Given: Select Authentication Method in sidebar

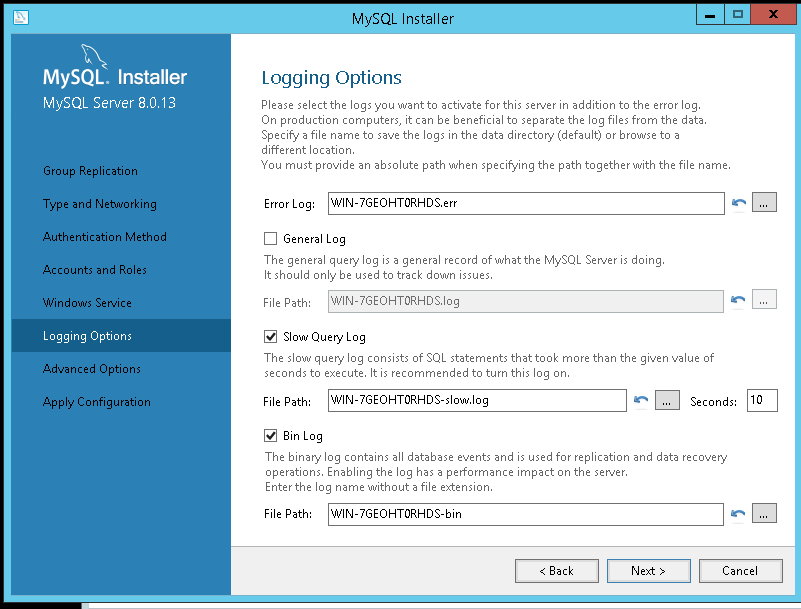Looking at the screenshot, I should (104, 237).
